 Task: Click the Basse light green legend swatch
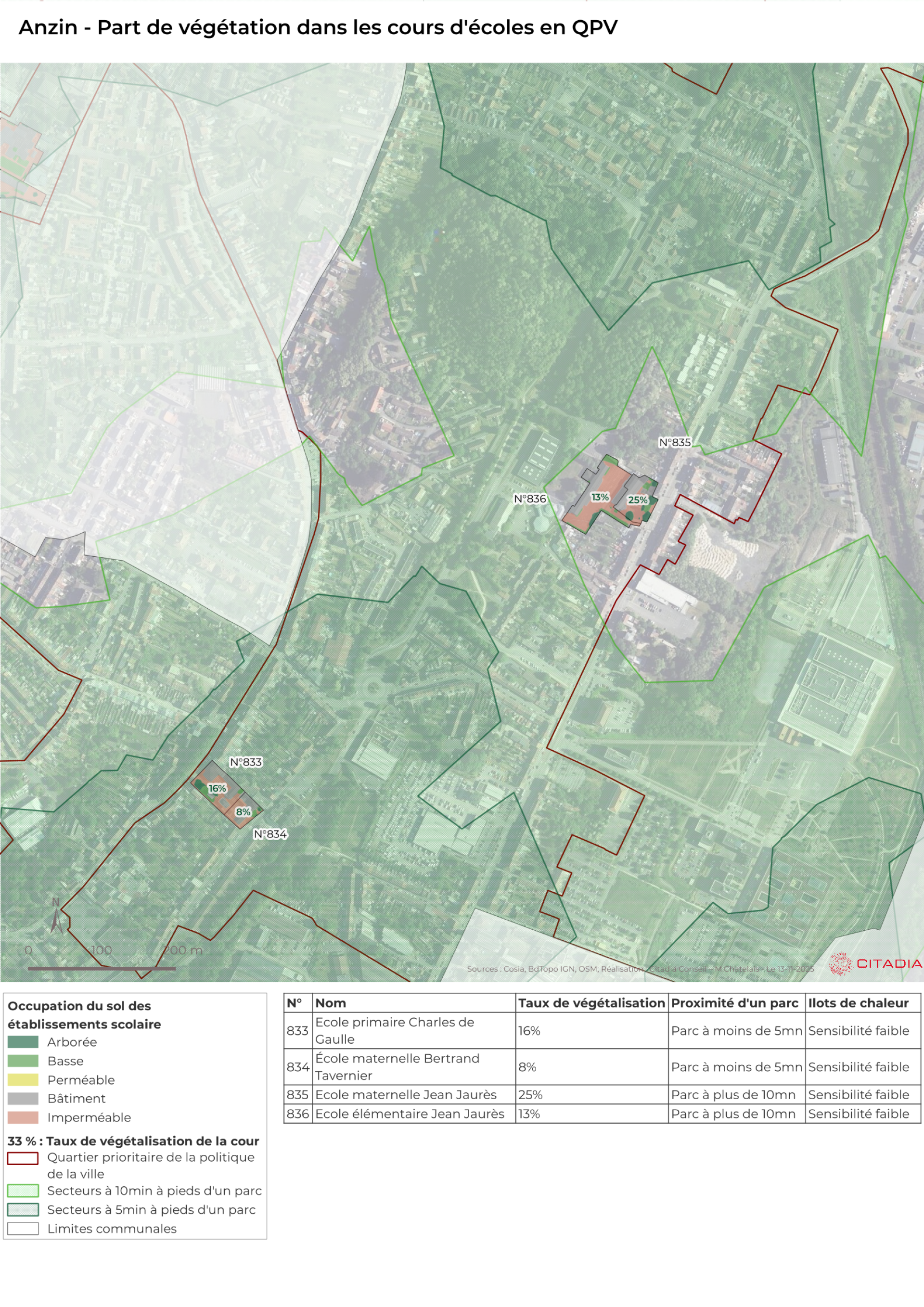[x=23, y=1061]
